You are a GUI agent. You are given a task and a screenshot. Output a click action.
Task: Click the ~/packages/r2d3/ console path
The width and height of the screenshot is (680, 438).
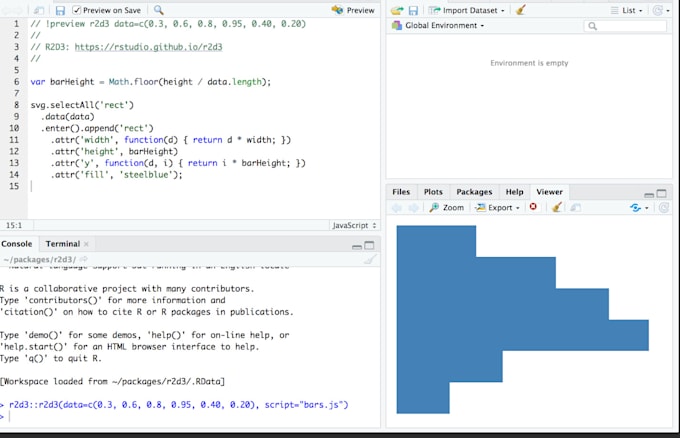coord(39,259)
